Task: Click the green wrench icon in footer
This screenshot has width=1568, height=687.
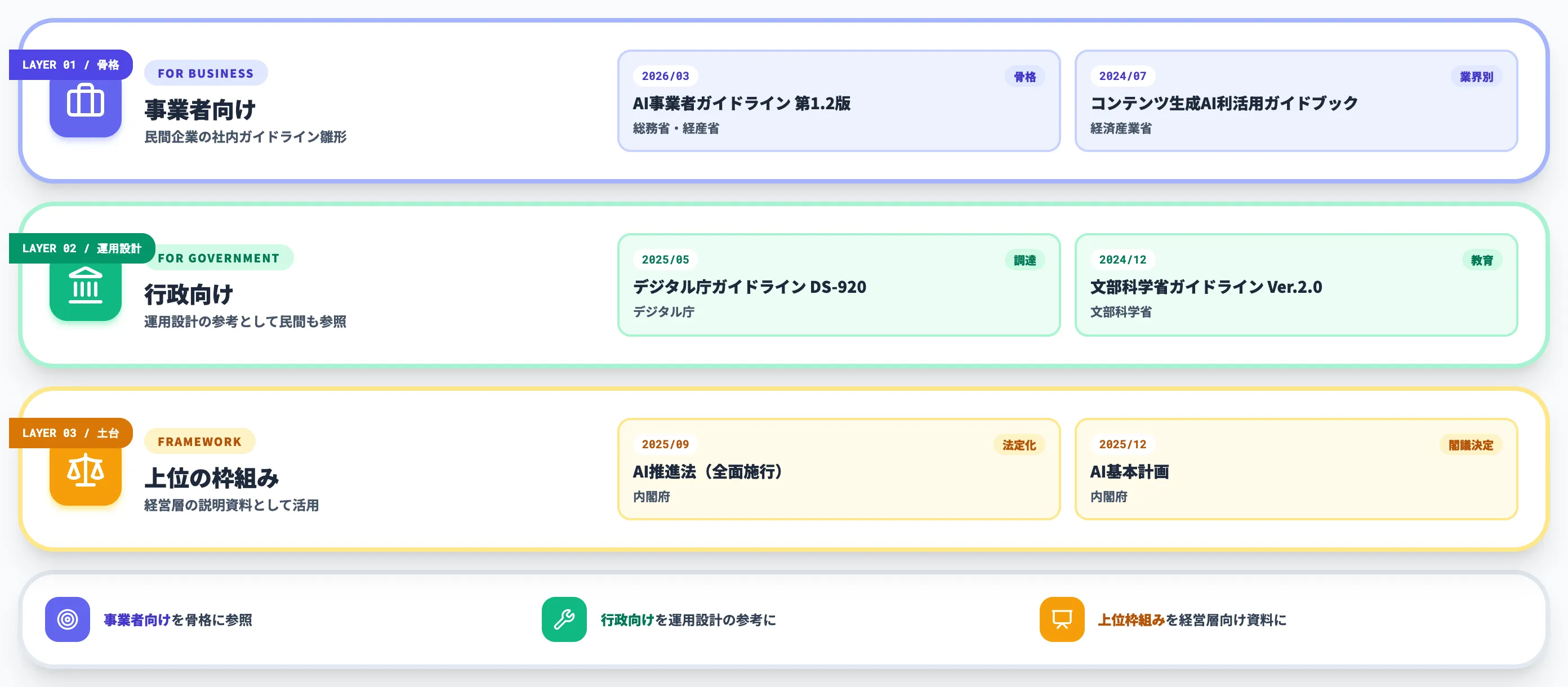Action: (564, 619)
